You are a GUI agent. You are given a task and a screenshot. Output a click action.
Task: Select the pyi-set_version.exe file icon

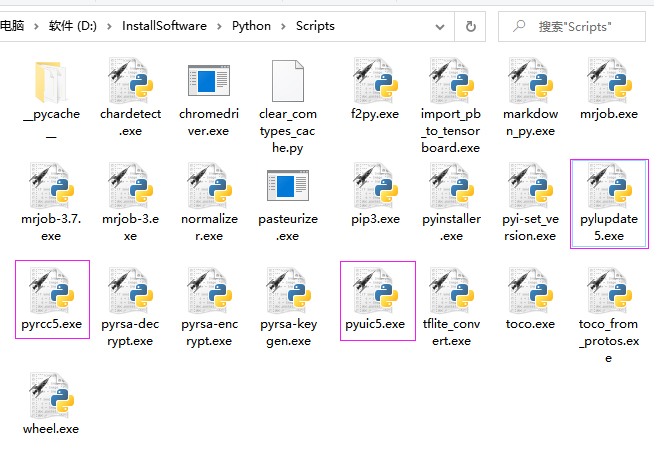[x=530, y=186]
